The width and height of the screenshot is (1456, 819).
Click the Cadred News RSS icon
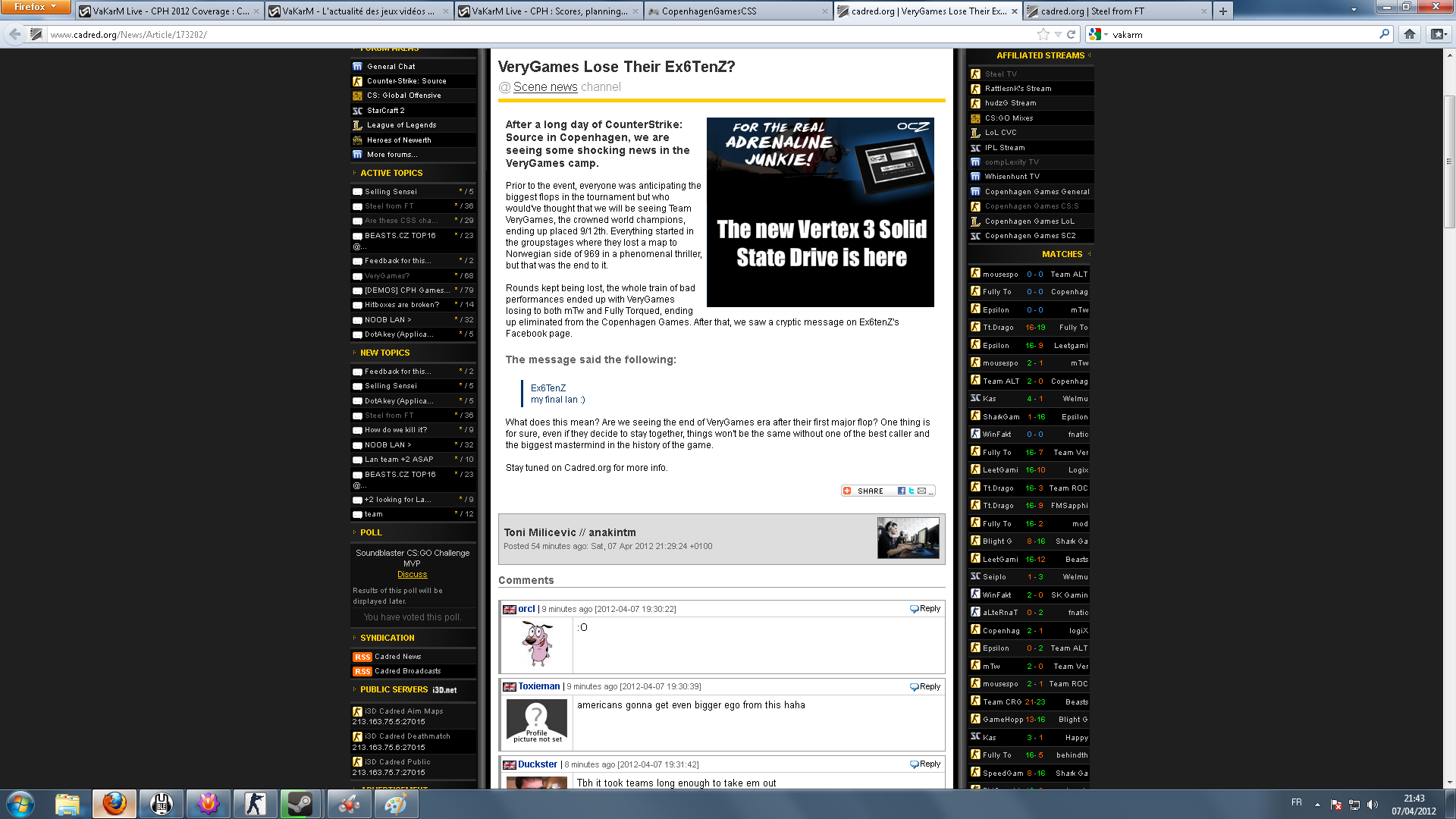pos(362,657)
